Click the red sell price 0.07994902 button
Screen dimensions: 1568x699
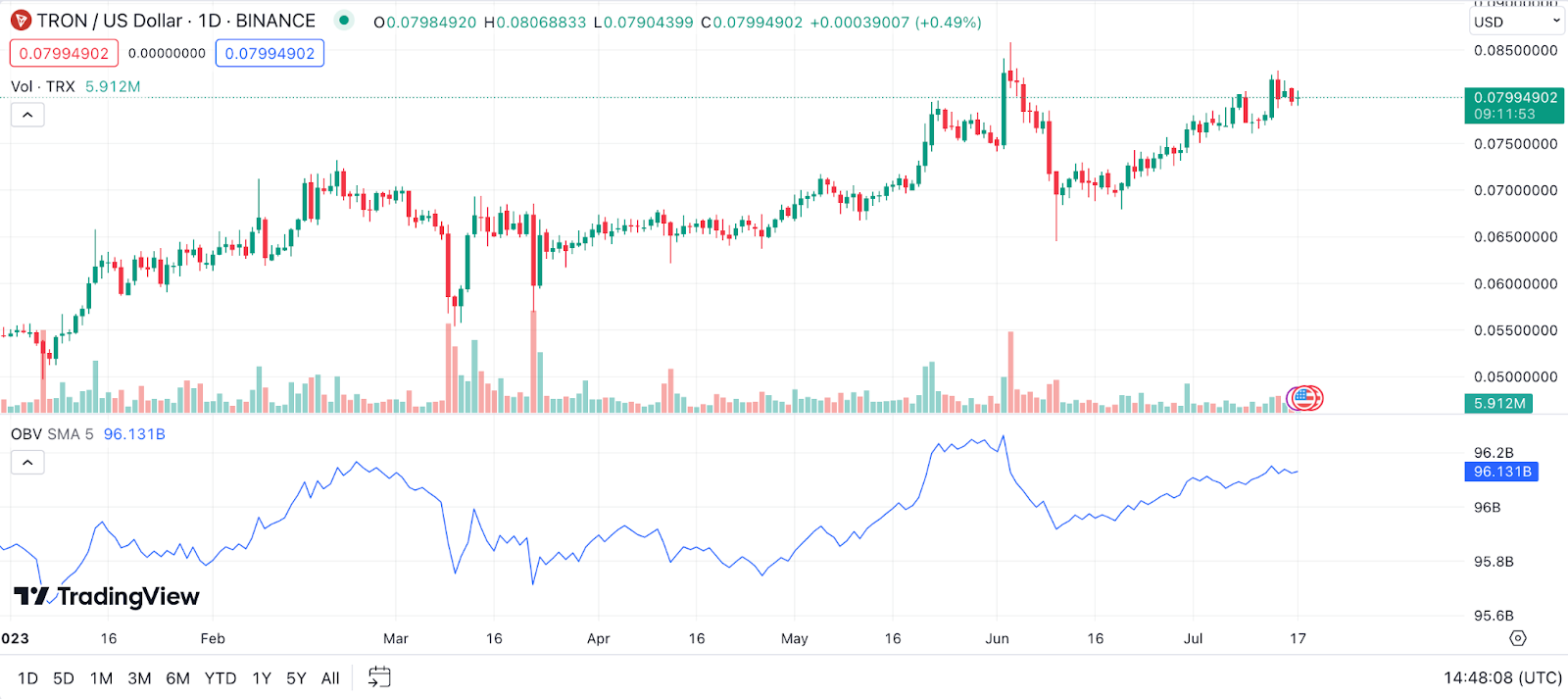(64, 53)
